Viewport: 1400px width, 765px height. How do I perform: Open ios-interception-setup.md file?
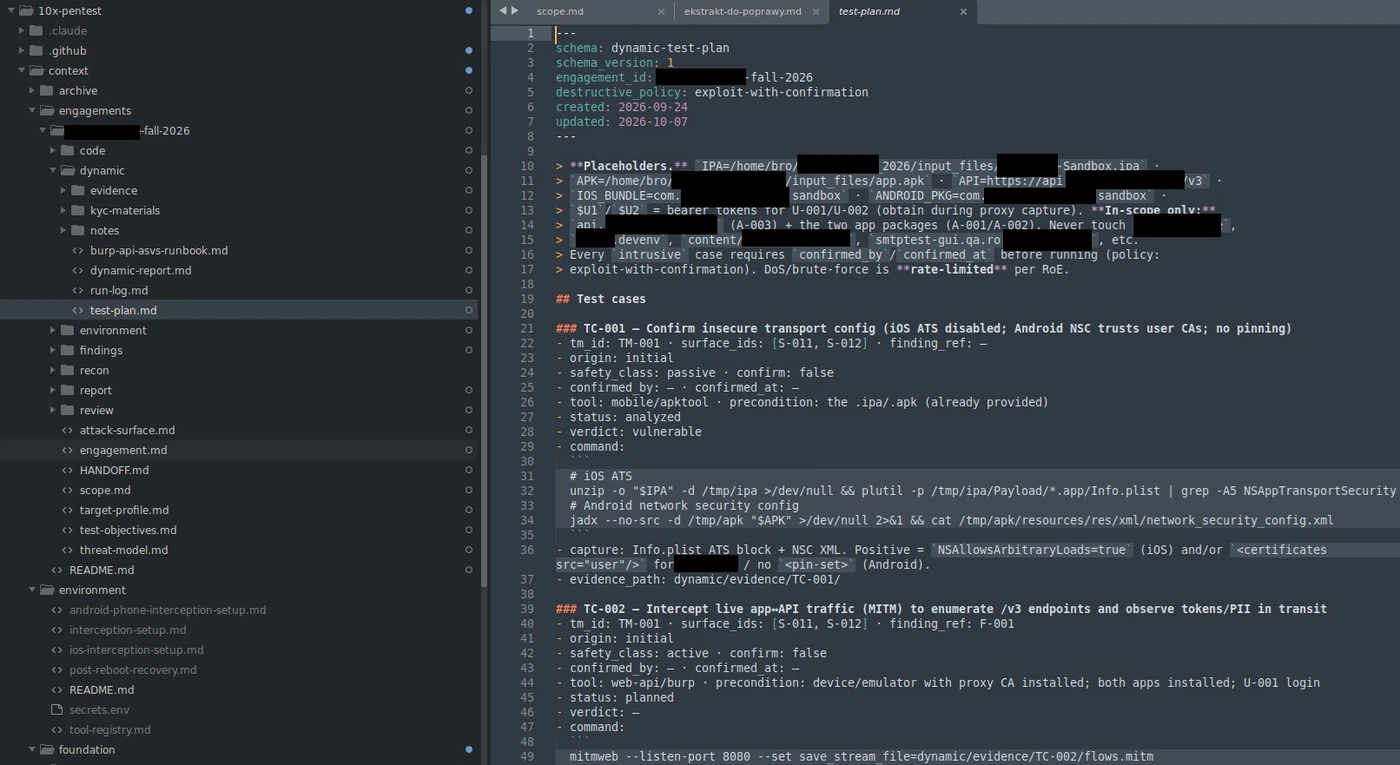pyautogui.click(x=136, y=650)
